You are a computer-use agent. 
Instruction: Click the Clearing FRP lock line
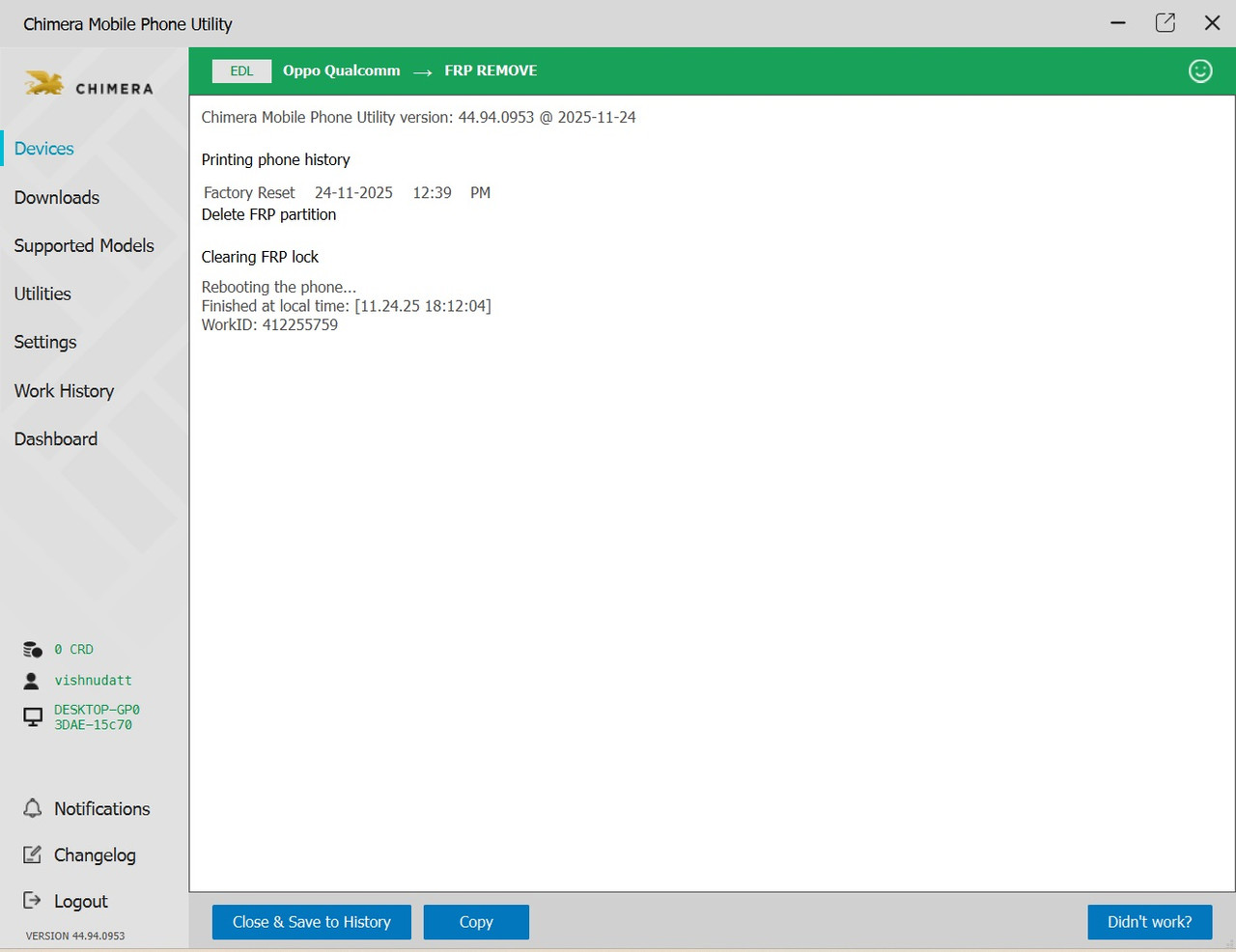pos(260,257)
